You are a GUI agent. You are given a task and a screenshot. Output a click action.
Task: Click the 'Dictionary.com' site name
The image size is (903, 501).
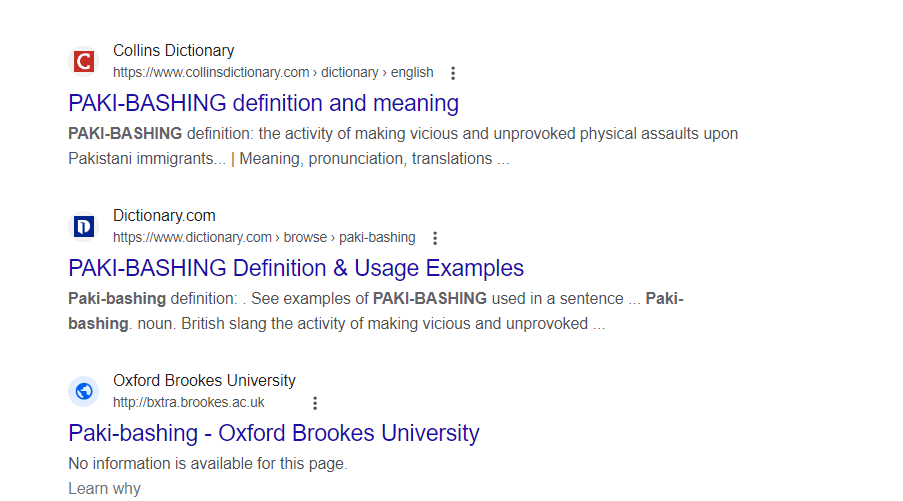click(164, 215)
